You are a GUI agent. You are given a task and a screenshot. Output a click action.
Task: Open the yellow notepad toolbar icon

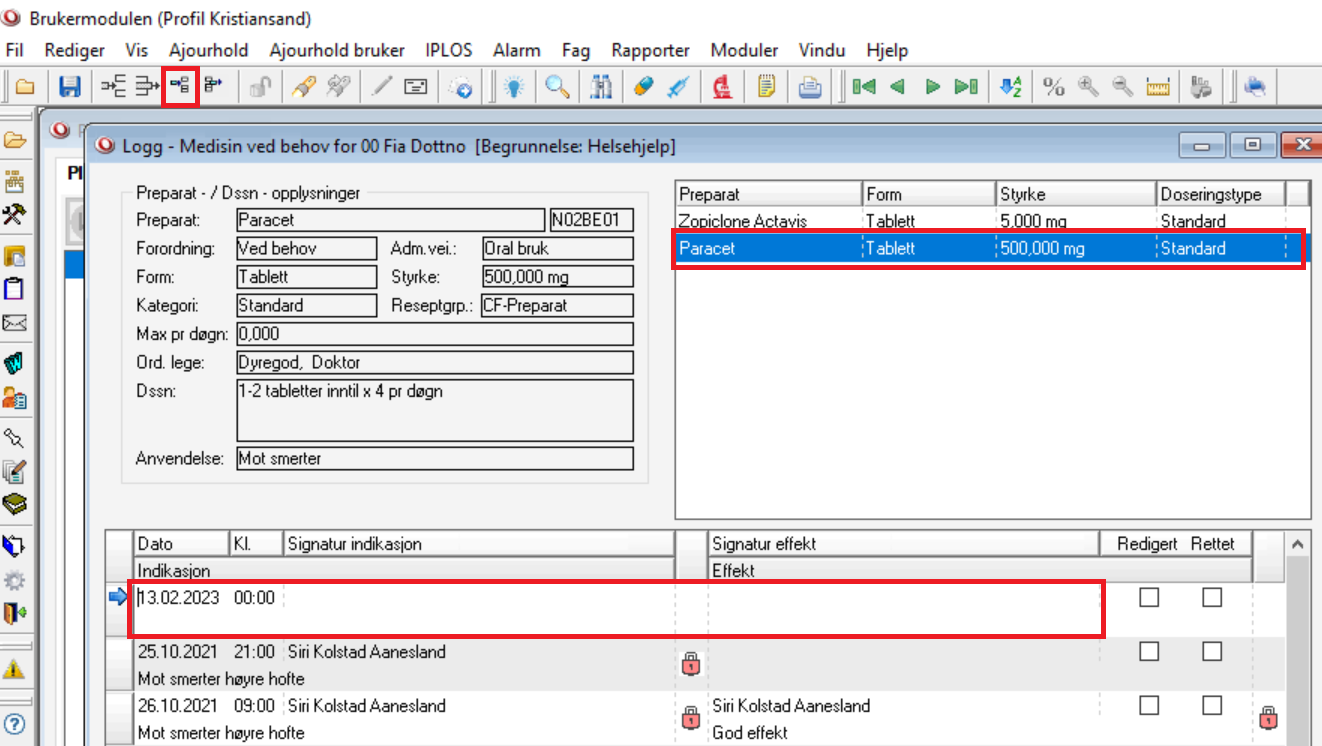(766, 87)
